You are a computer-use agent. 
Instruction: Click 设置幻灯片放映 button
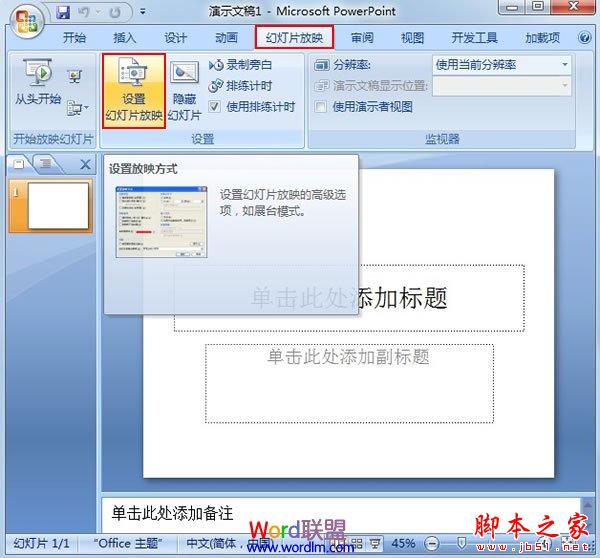point(134,91)
